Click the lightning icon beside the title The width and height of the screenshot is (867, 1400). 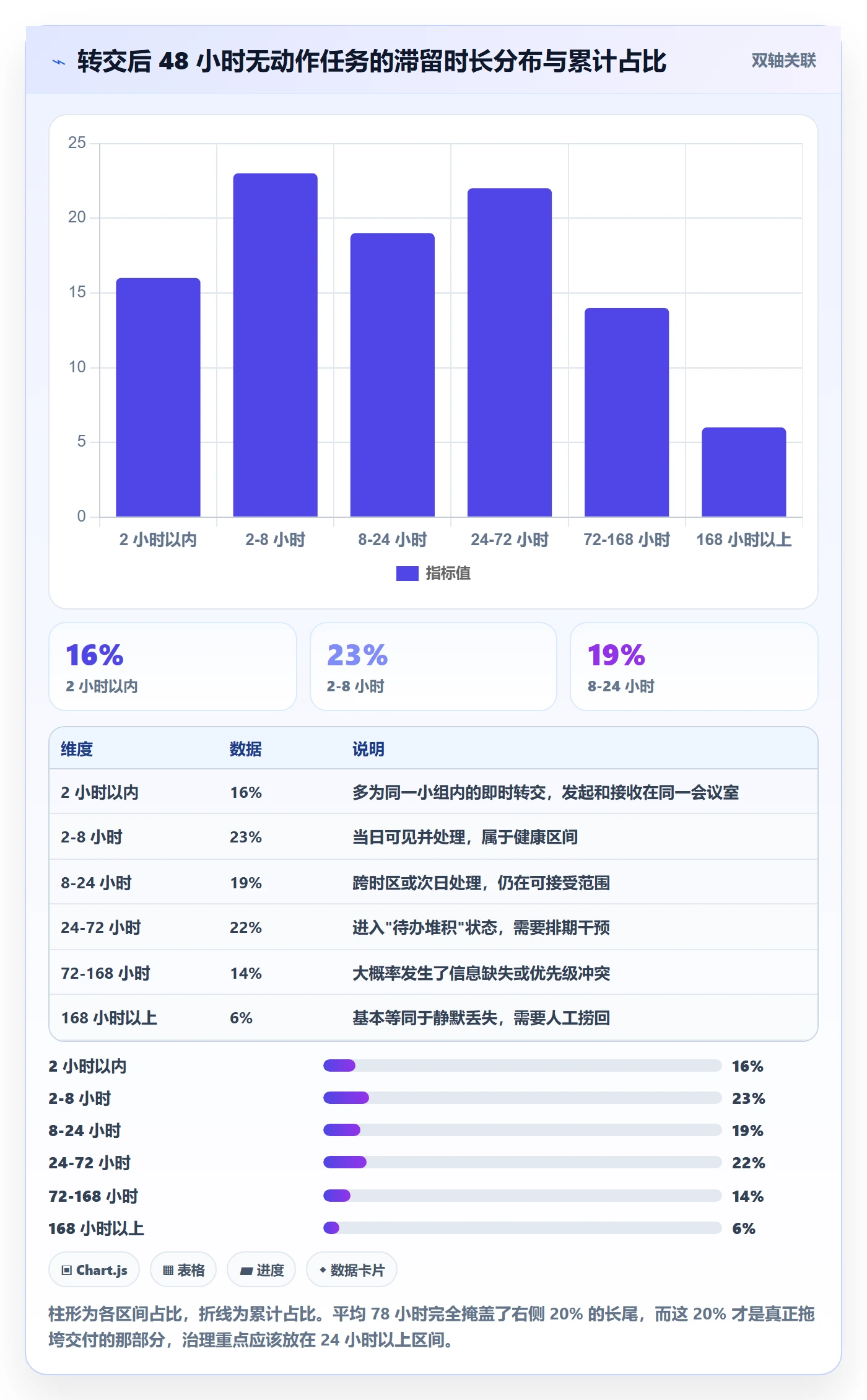[x=59, y=62]
